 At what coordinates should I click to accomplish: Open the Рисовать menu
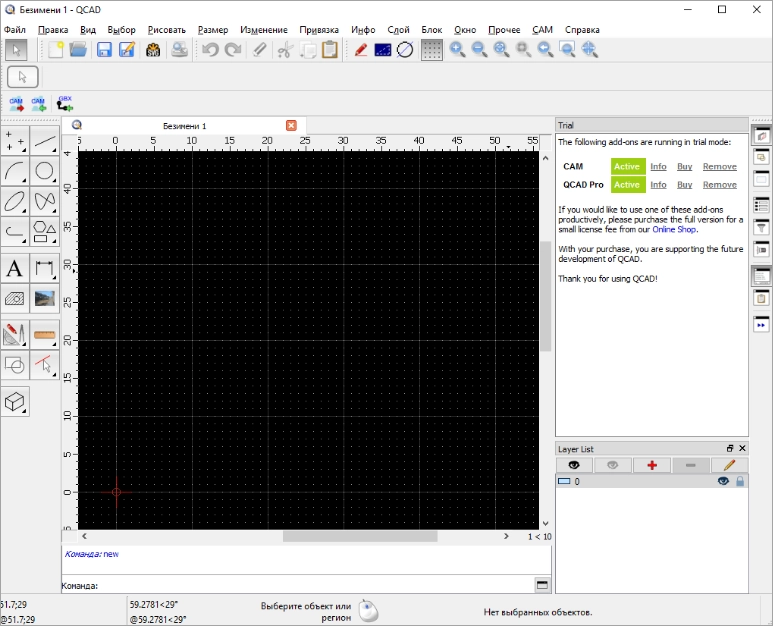(x=167, y=30)
